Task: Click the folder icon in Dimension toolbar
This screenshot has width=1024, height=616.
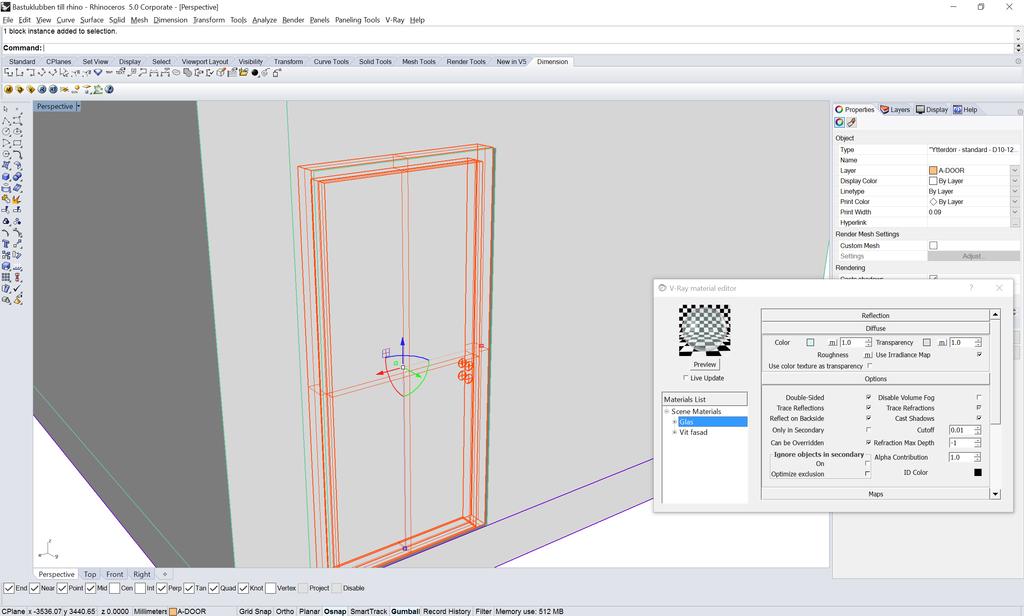Action: coord(244,73)
